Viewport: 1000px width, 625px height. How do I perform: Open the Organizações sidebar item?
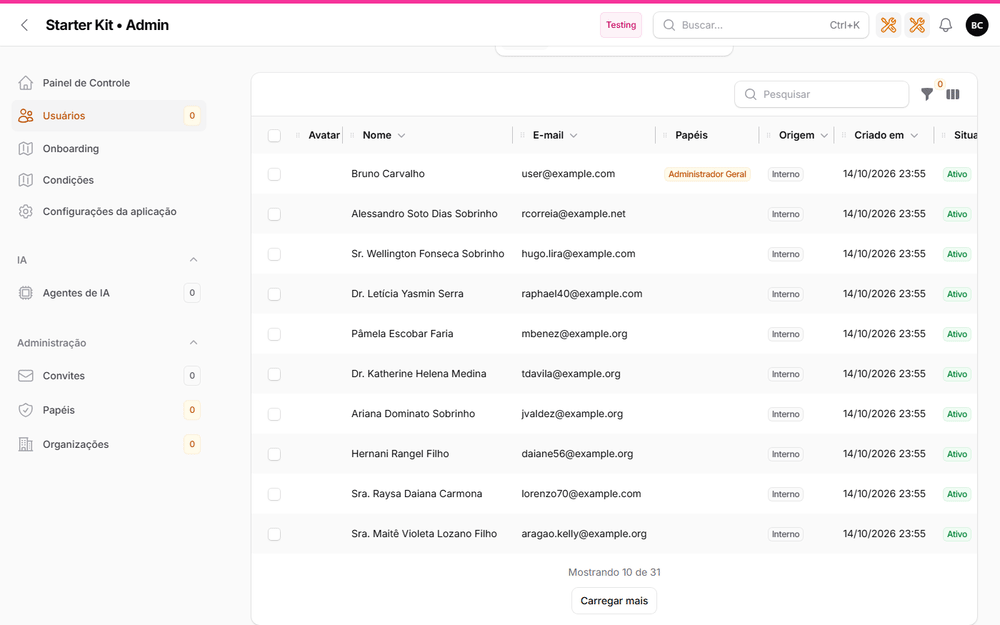coord(109,445)
